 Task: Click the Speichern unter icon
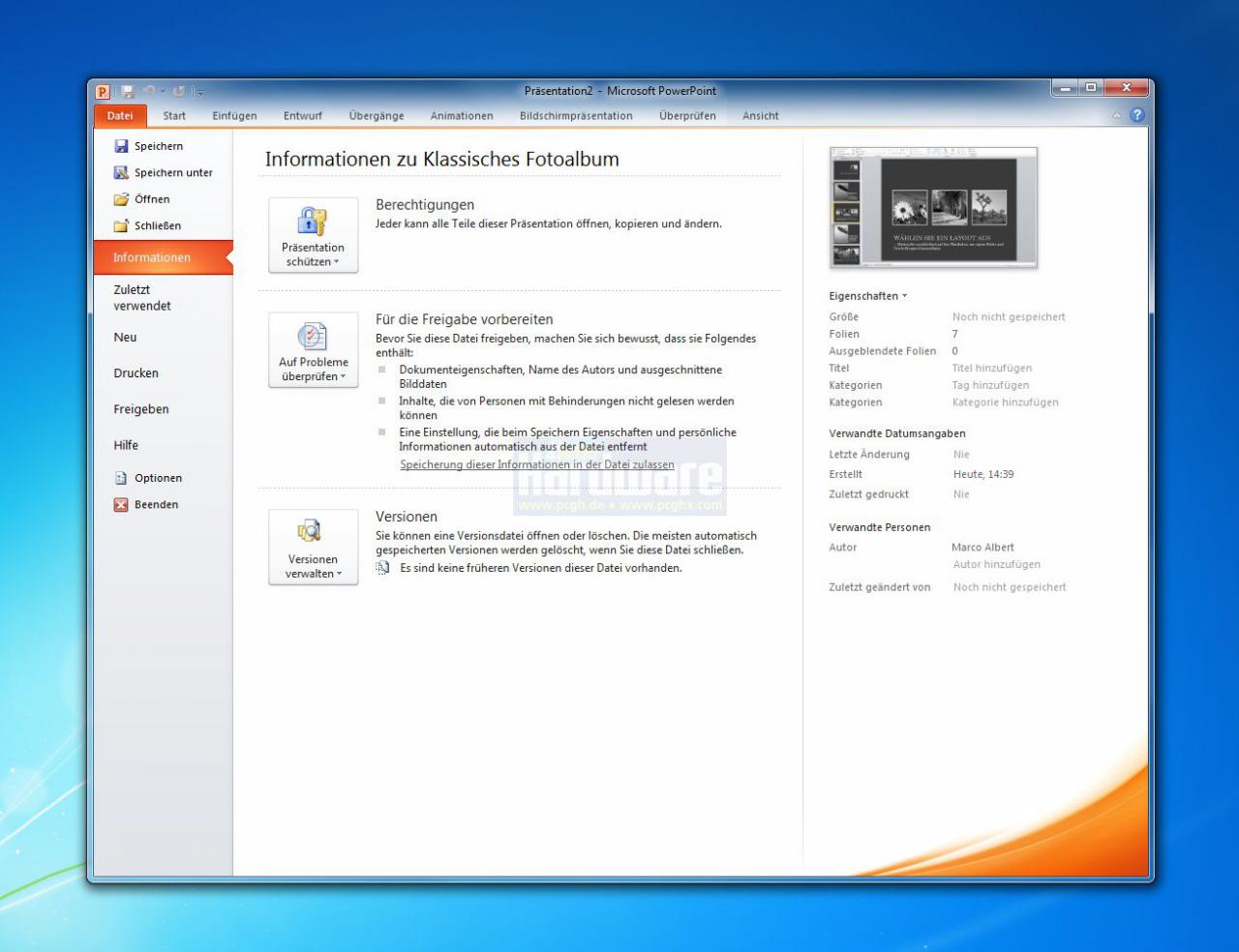pyautogui.click(x=121, y=172)
